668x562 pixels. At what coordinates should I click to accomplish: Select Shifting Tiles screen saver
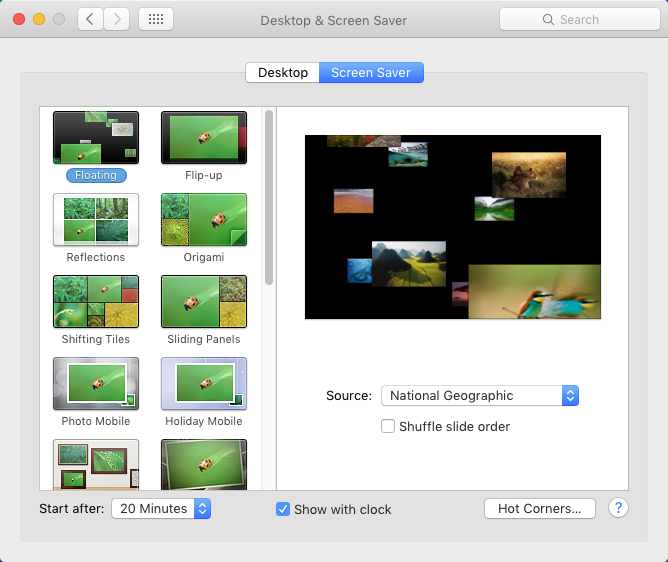click(x=96, y=302)
